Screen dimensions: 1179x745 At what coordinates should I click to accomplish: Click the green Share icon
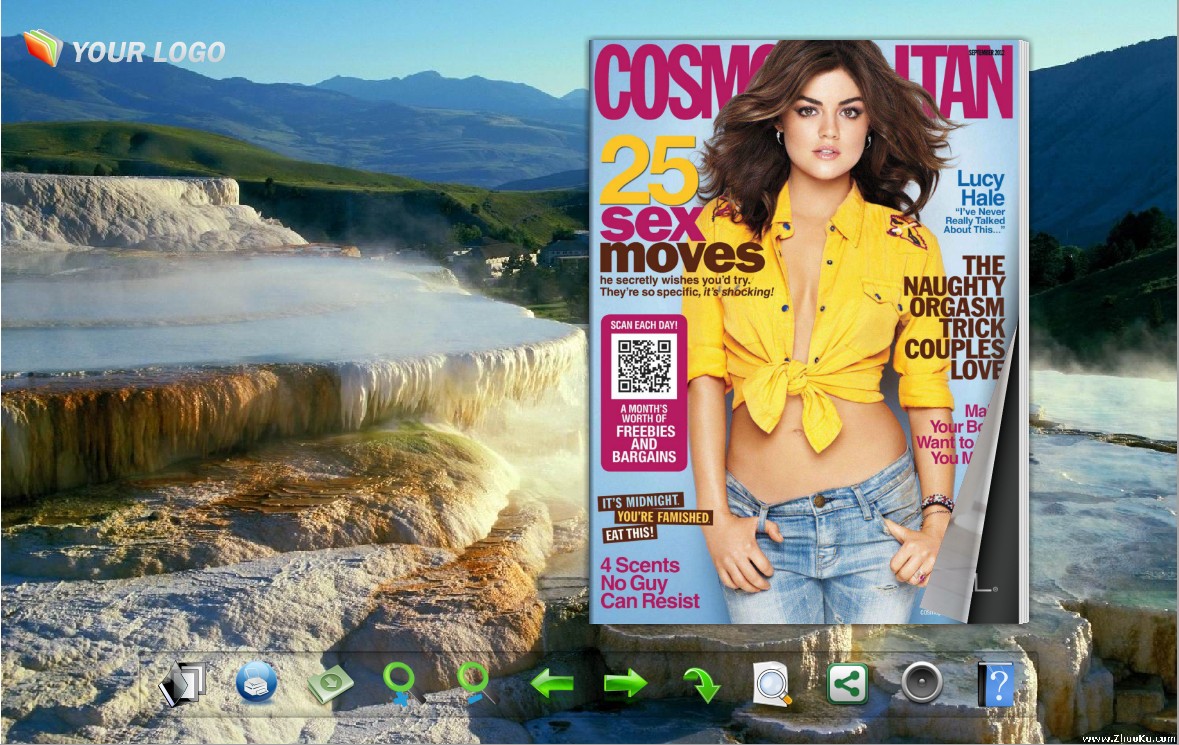click(847, 683)
